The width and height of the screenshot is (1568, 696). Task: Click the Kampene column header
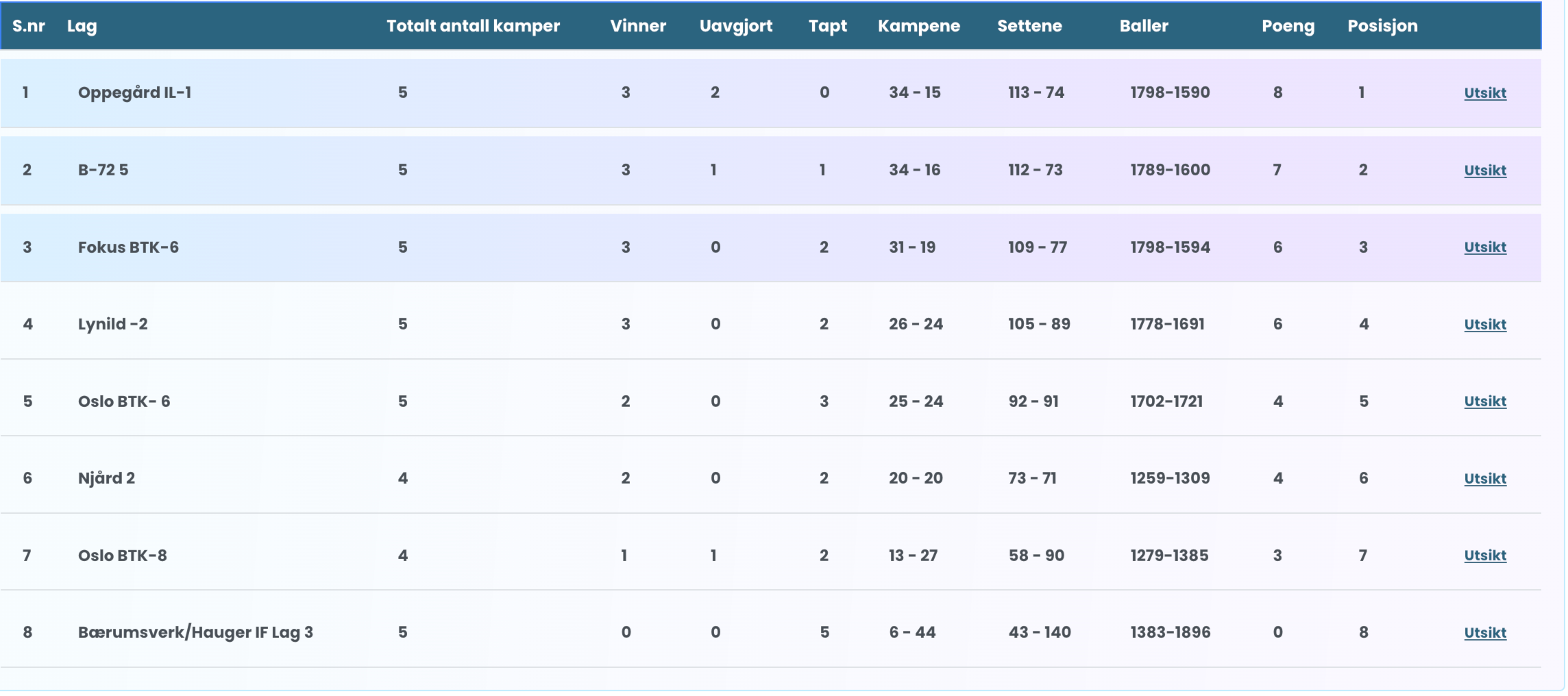tap(918, 26)
